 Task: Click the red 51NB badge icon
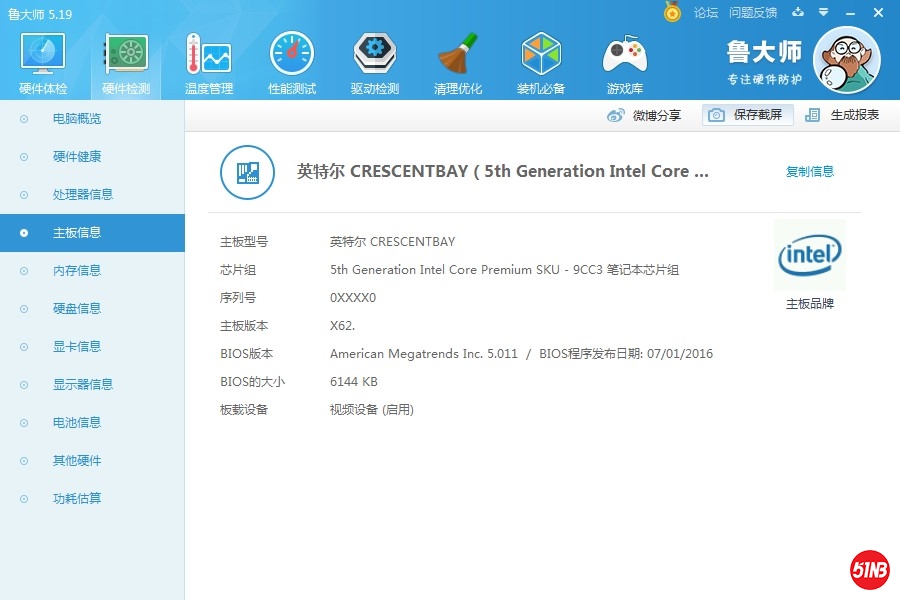point(870,570)
